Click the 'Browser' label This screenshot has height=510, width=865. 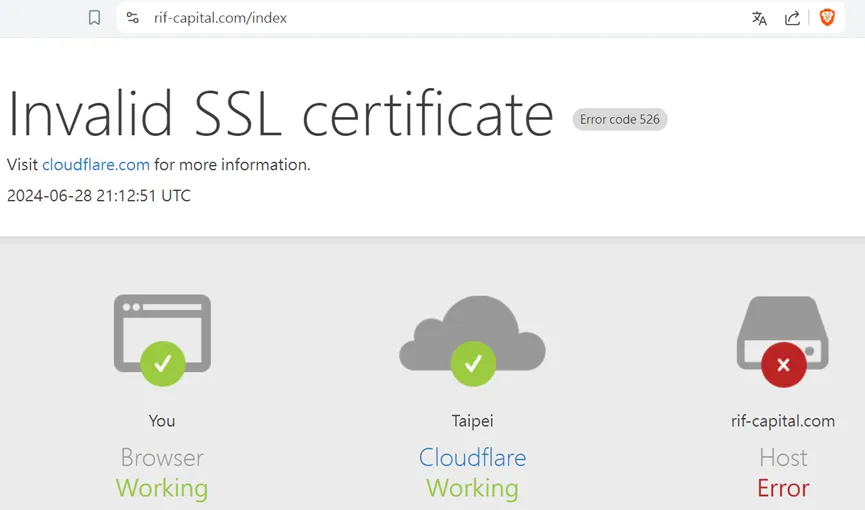(x=162, y=458)
